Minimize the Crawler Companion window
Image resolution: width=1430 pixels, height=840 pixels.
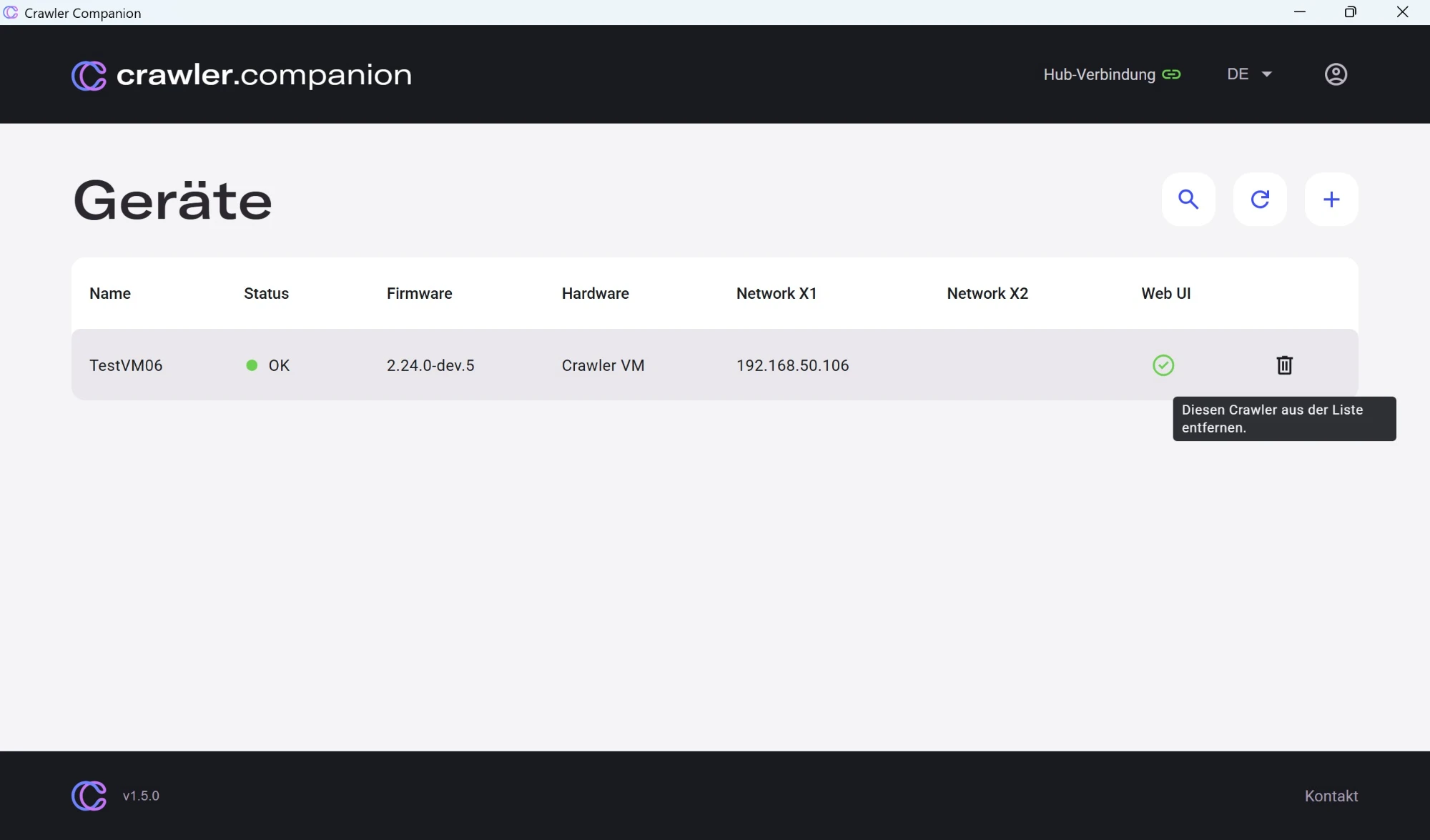click(1300, 12)
